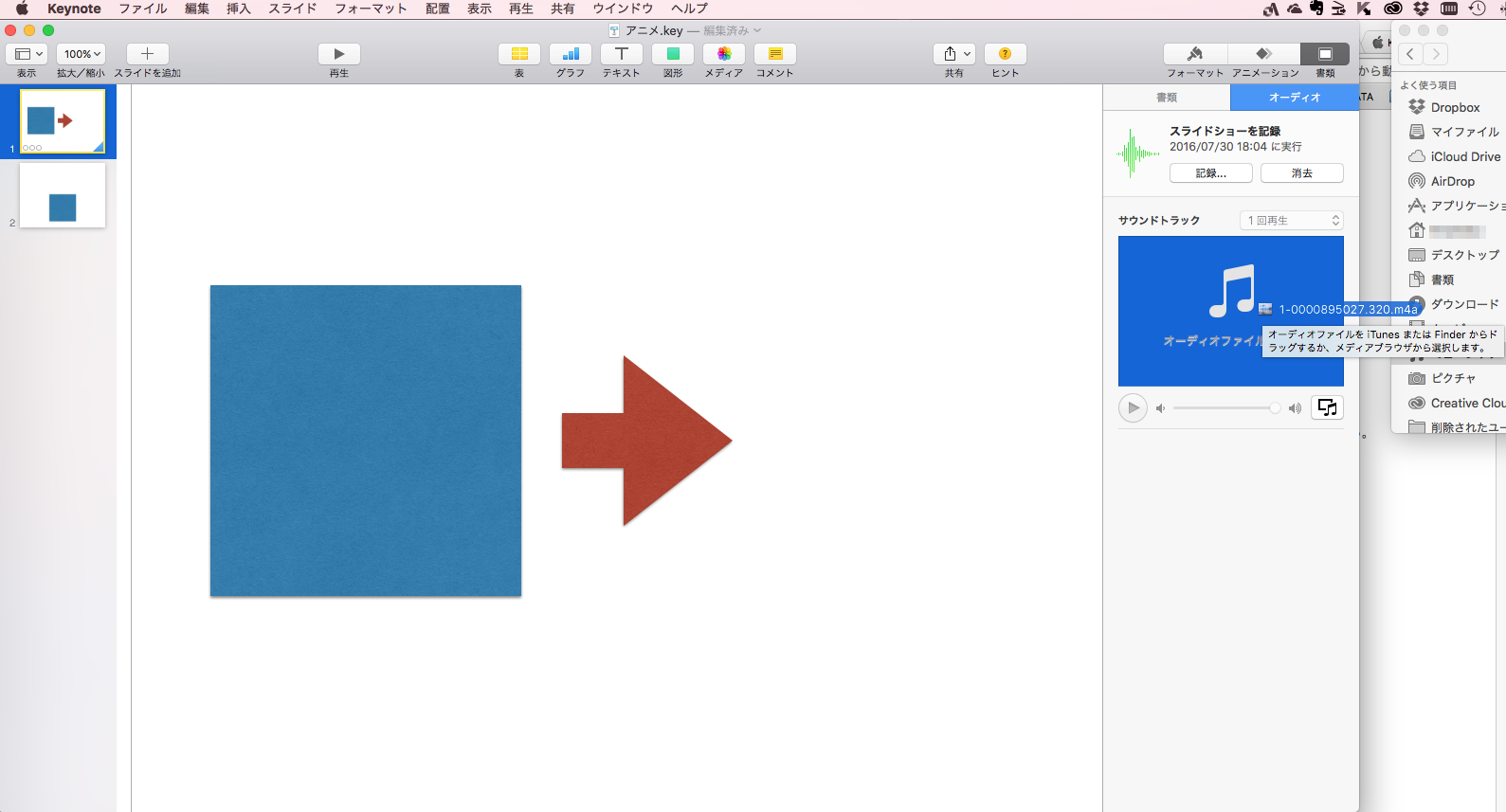
Task: Open the Chart (グラフ) toolbar icon
Action: point(571,54)
